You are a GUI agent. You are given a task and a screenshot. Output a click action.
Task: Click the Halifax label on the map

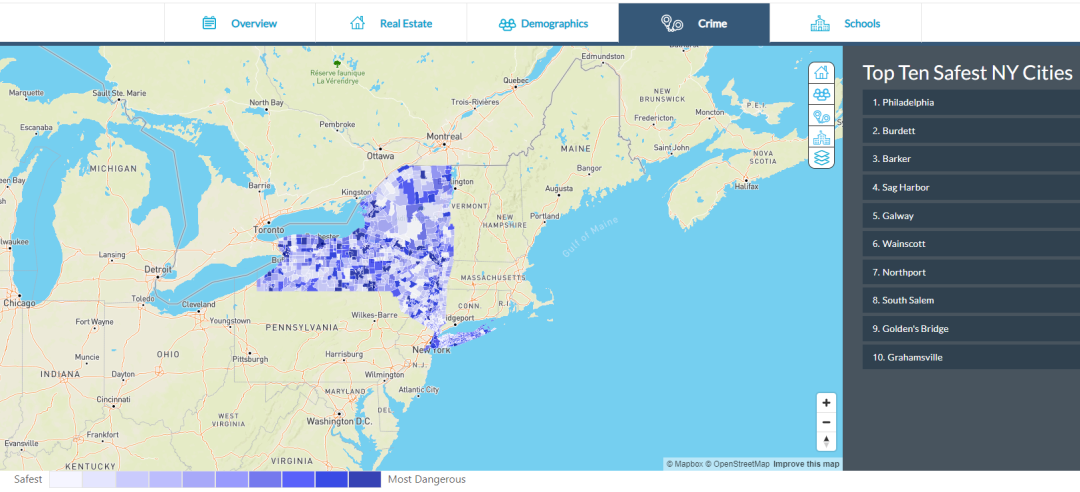746,187
